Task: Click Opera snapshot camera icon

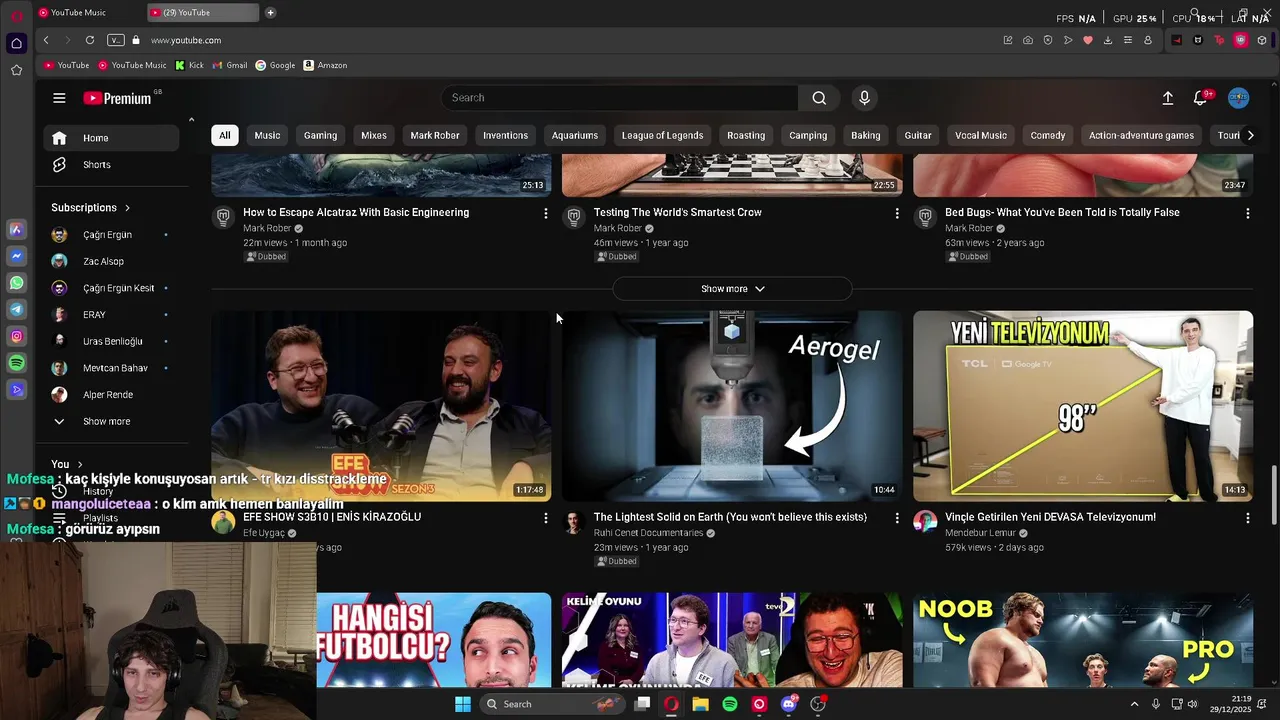Action: tap(1028, 40)
